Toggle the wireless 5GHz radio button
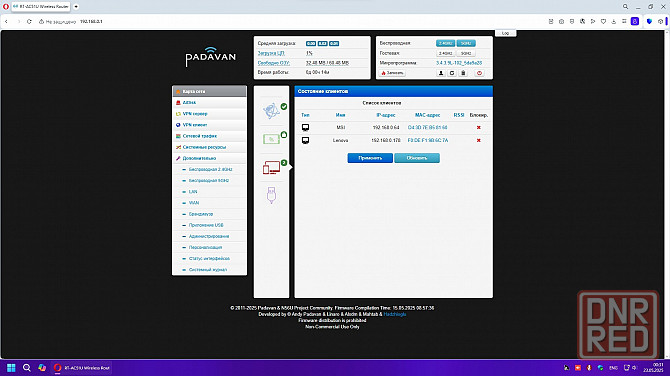Image resolution: width=670 pixels, height=376 pixels. tap(466, 43)
